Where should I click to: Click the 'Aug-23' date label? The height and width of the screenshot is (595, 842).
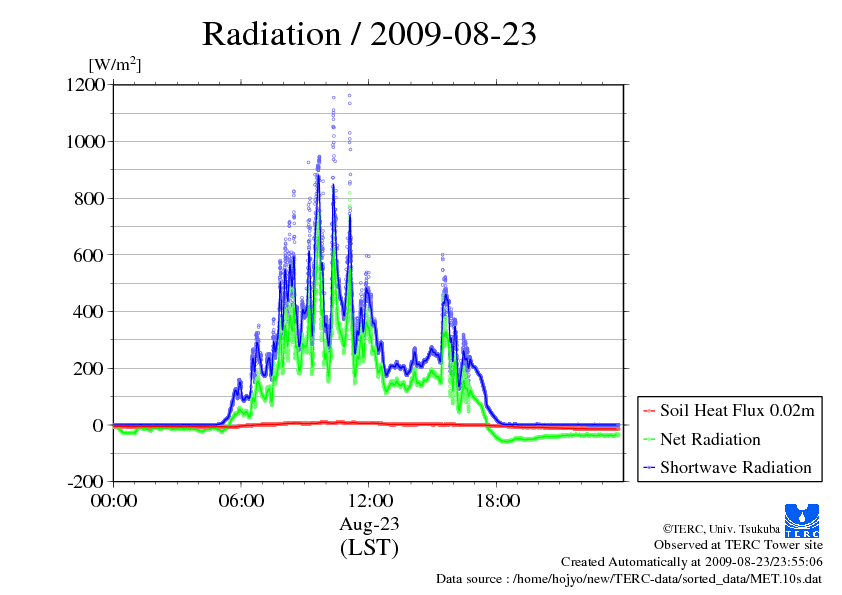[369, 524]
